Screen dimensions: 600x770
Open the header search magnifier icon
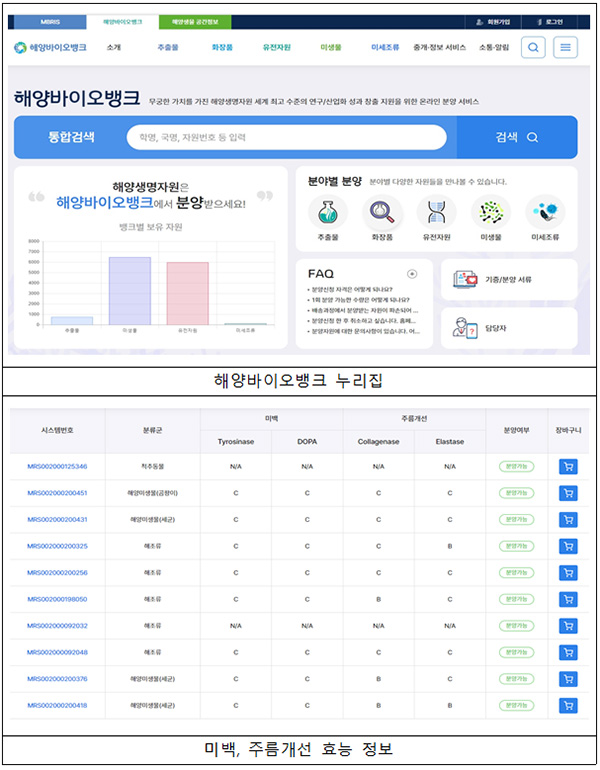coord(534,47)
